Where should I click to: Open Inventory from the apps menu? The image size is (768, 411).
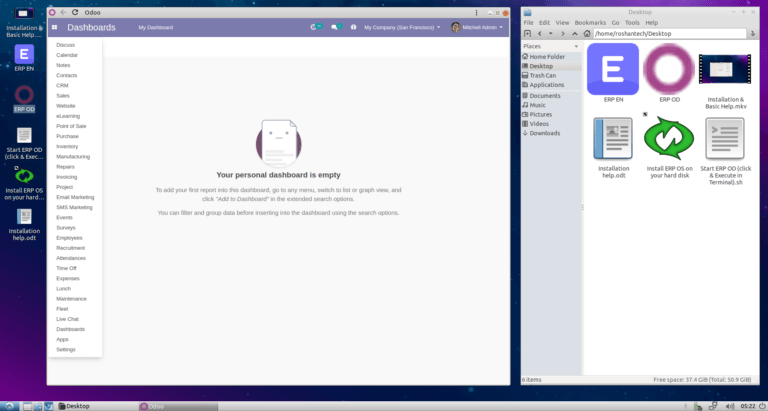(67, 146)
